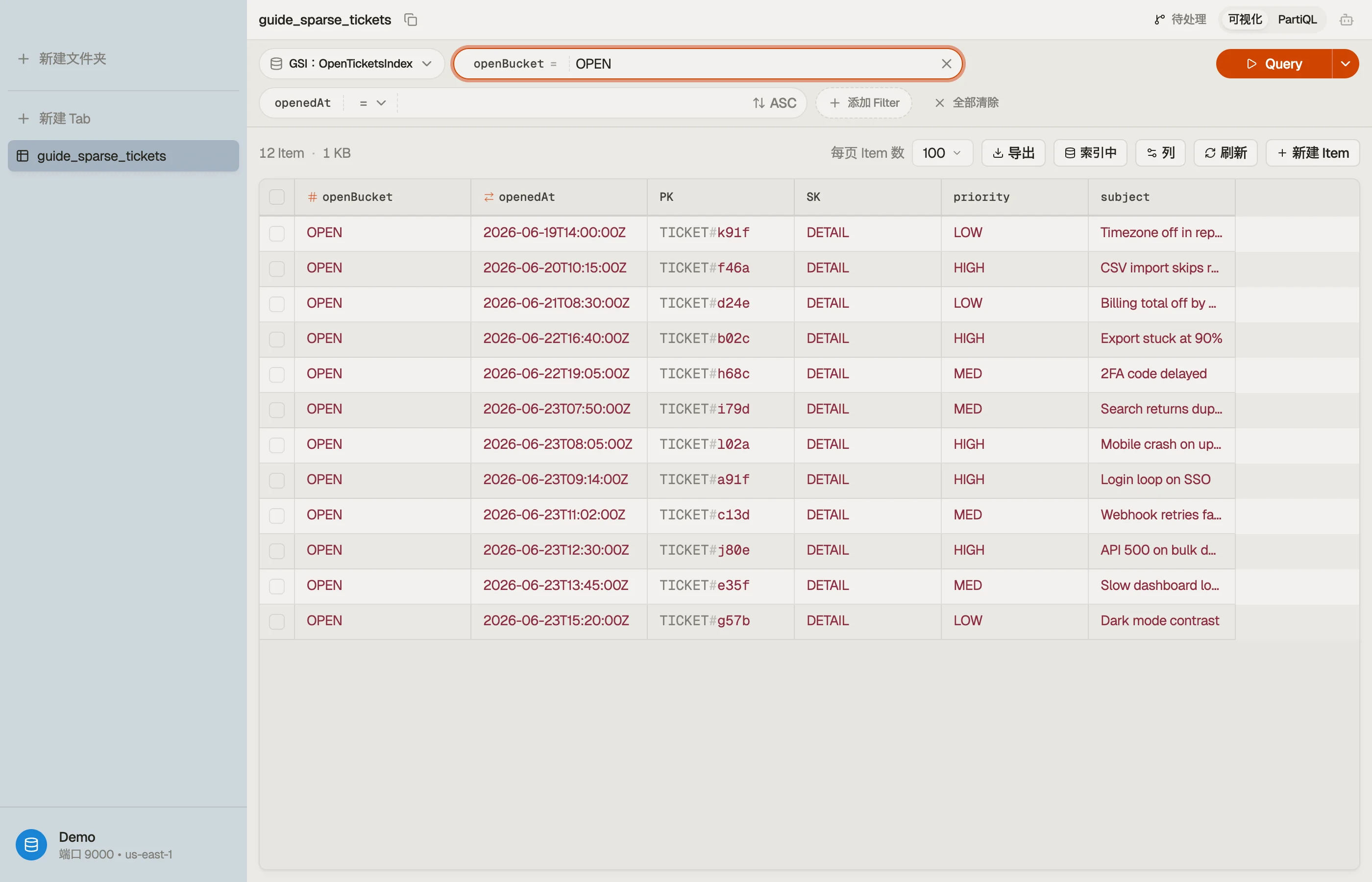Switch to the 可视化 tab

coord(1245,20)
